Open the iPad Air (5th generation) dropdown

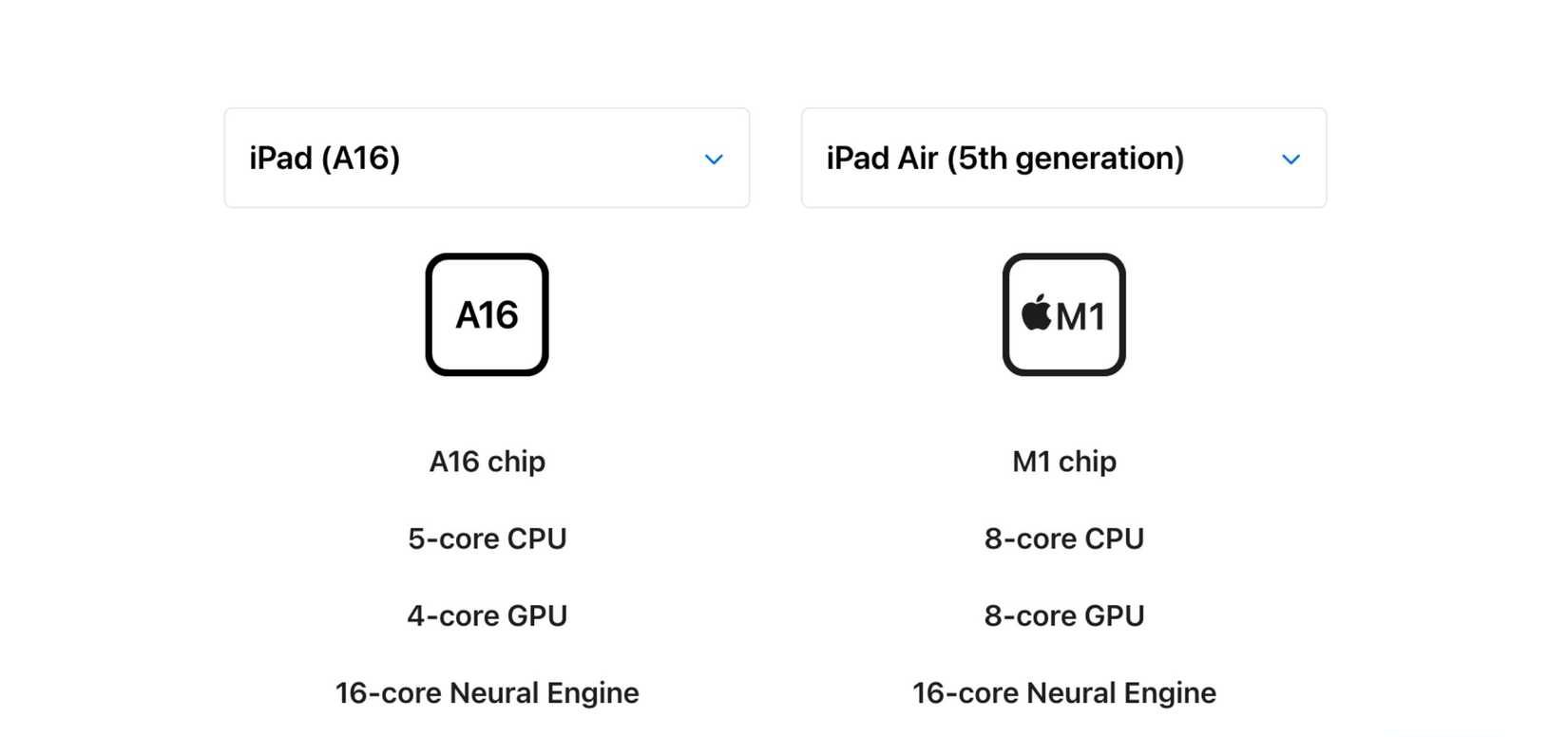coord(1063,158)
